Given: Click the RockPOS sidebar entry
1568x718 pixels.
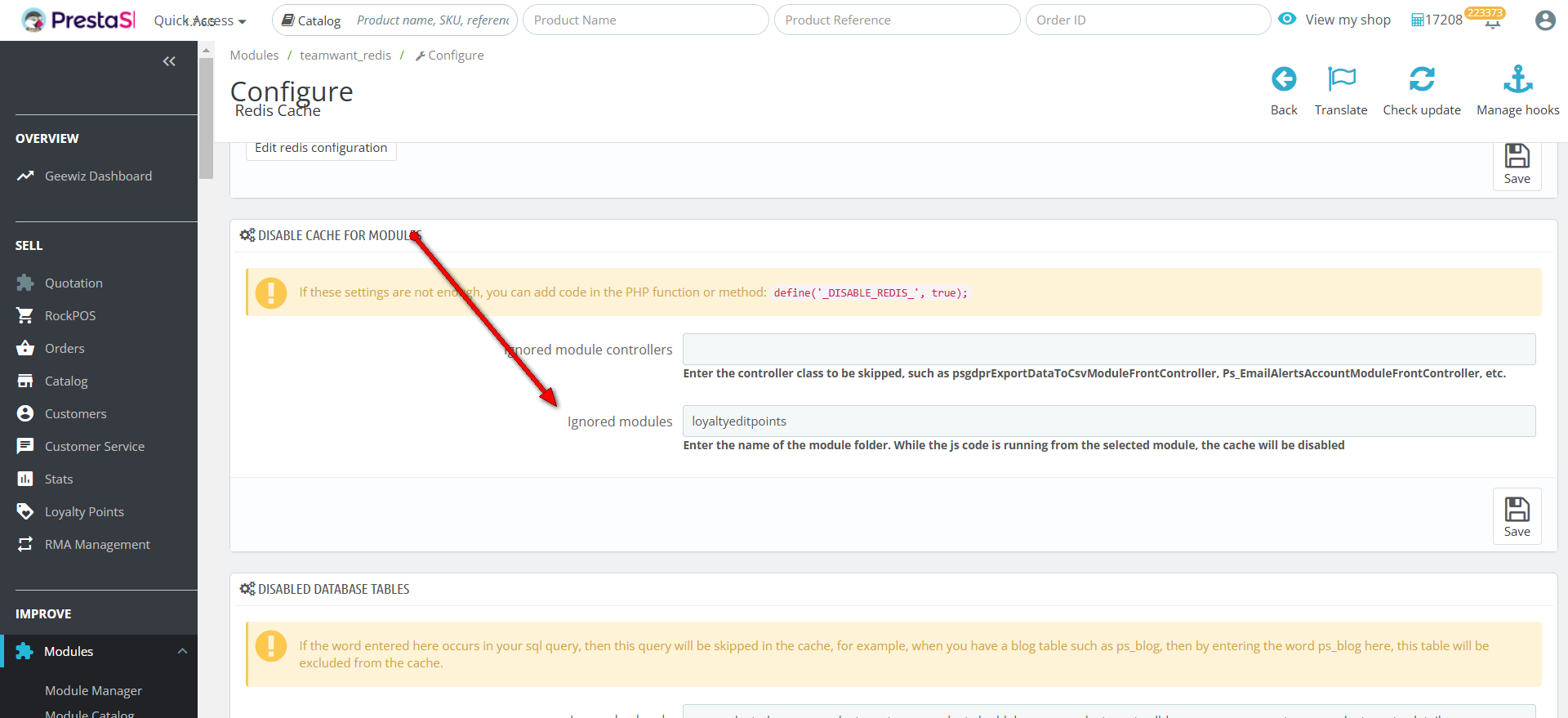Looking at the screenshot, I should pos(70,315).
